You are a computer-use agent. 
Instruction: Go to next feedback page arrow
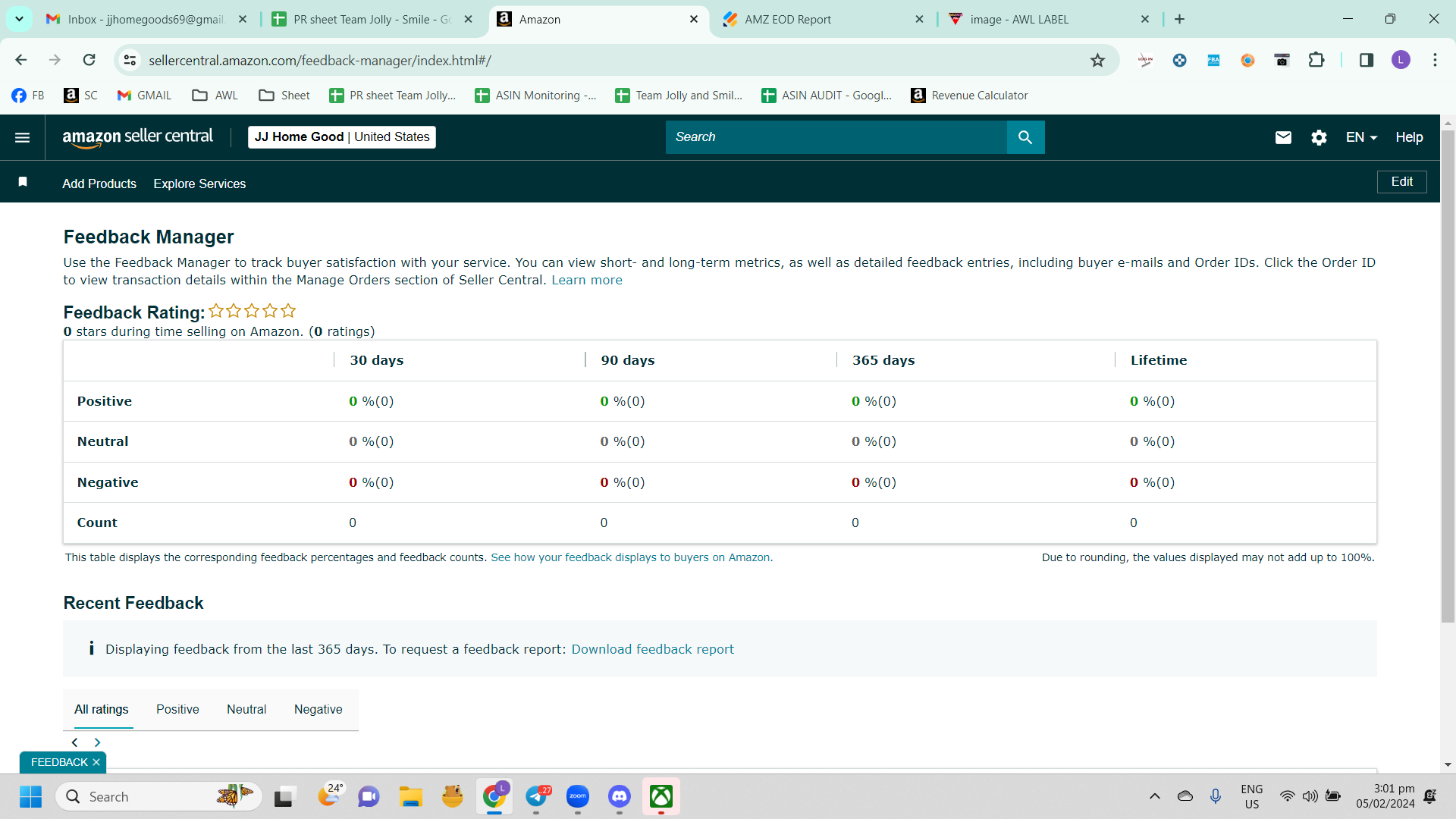(x=97, y=742)
